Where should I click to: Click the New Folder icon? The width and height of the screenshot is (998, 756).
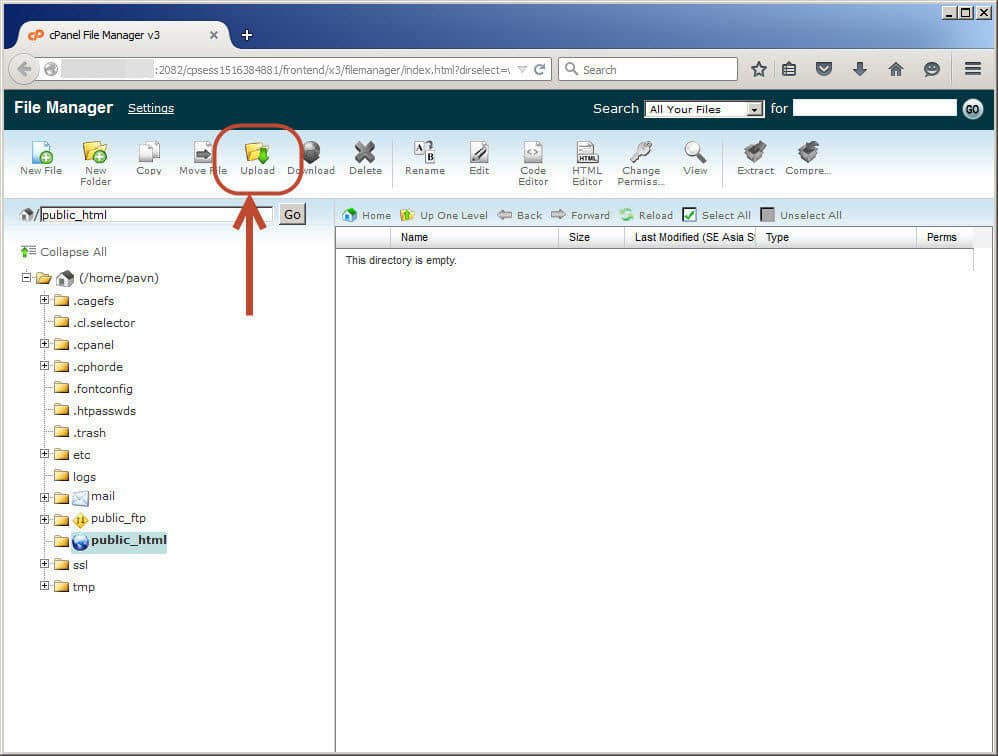tap(95, 153)
